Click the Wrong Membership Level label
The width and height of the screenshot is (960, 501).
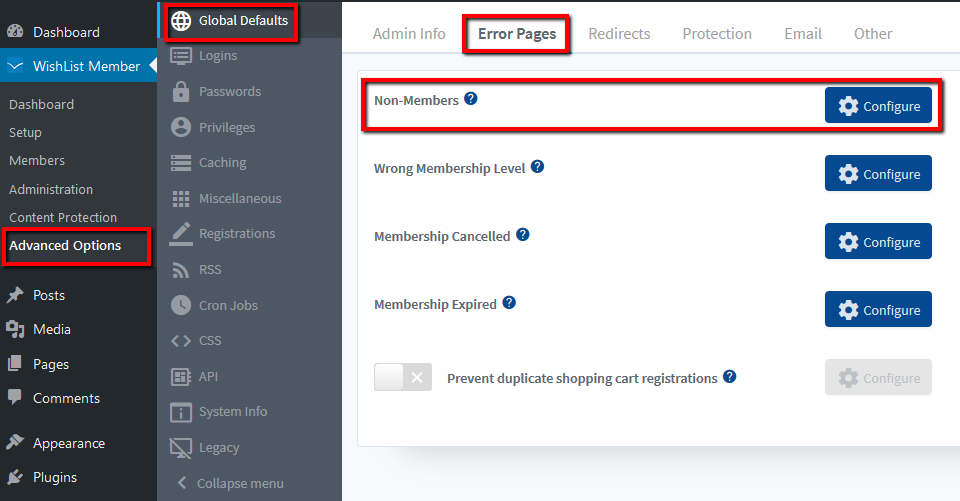(449, 168)
